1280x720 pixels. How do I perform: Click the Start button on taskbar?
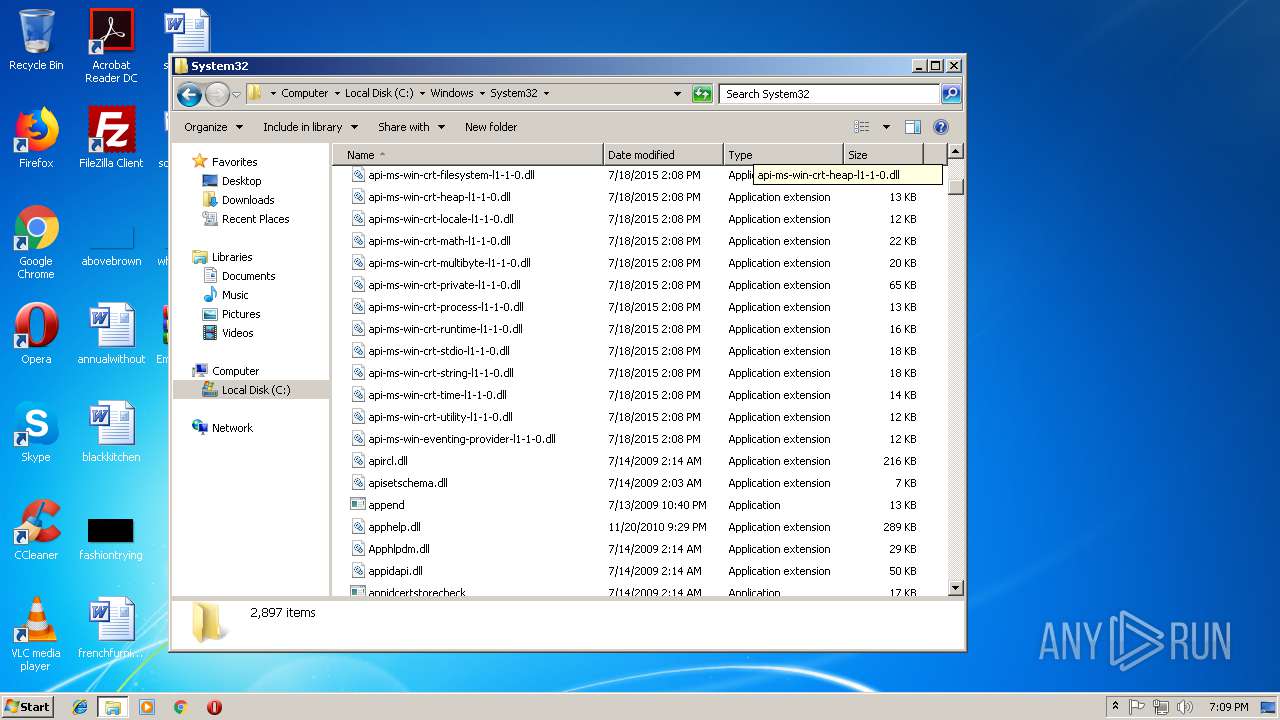coord(27,706)
